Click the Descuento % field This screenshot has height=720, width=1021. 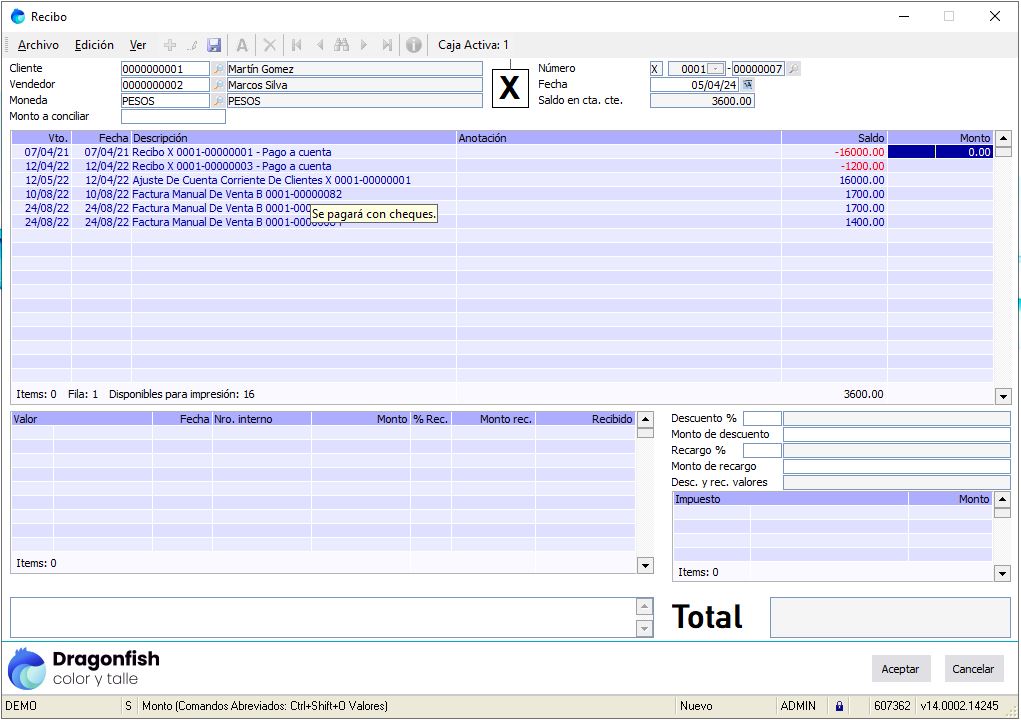pos(762,419)
